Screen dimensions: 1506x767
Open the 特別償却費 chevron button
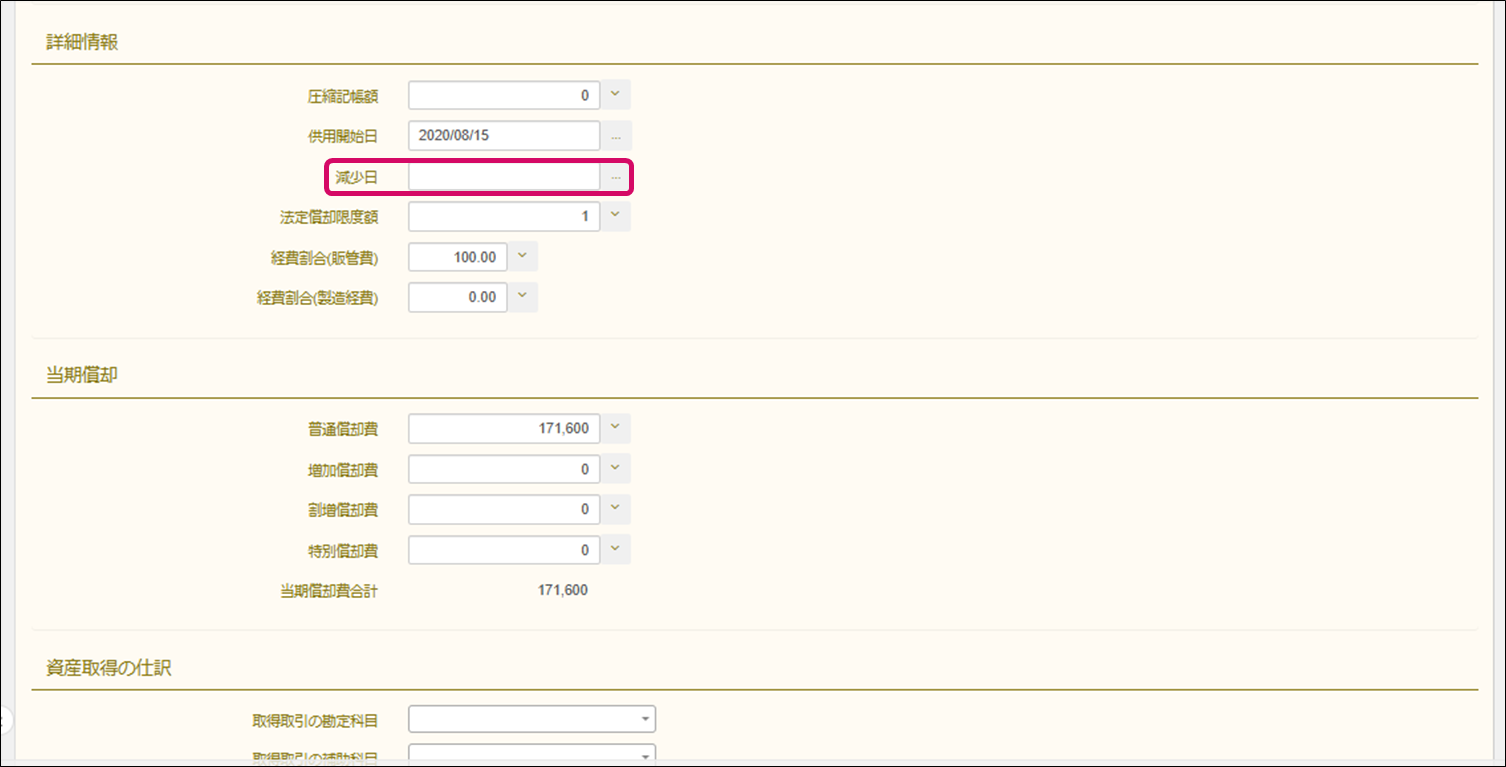616,550
